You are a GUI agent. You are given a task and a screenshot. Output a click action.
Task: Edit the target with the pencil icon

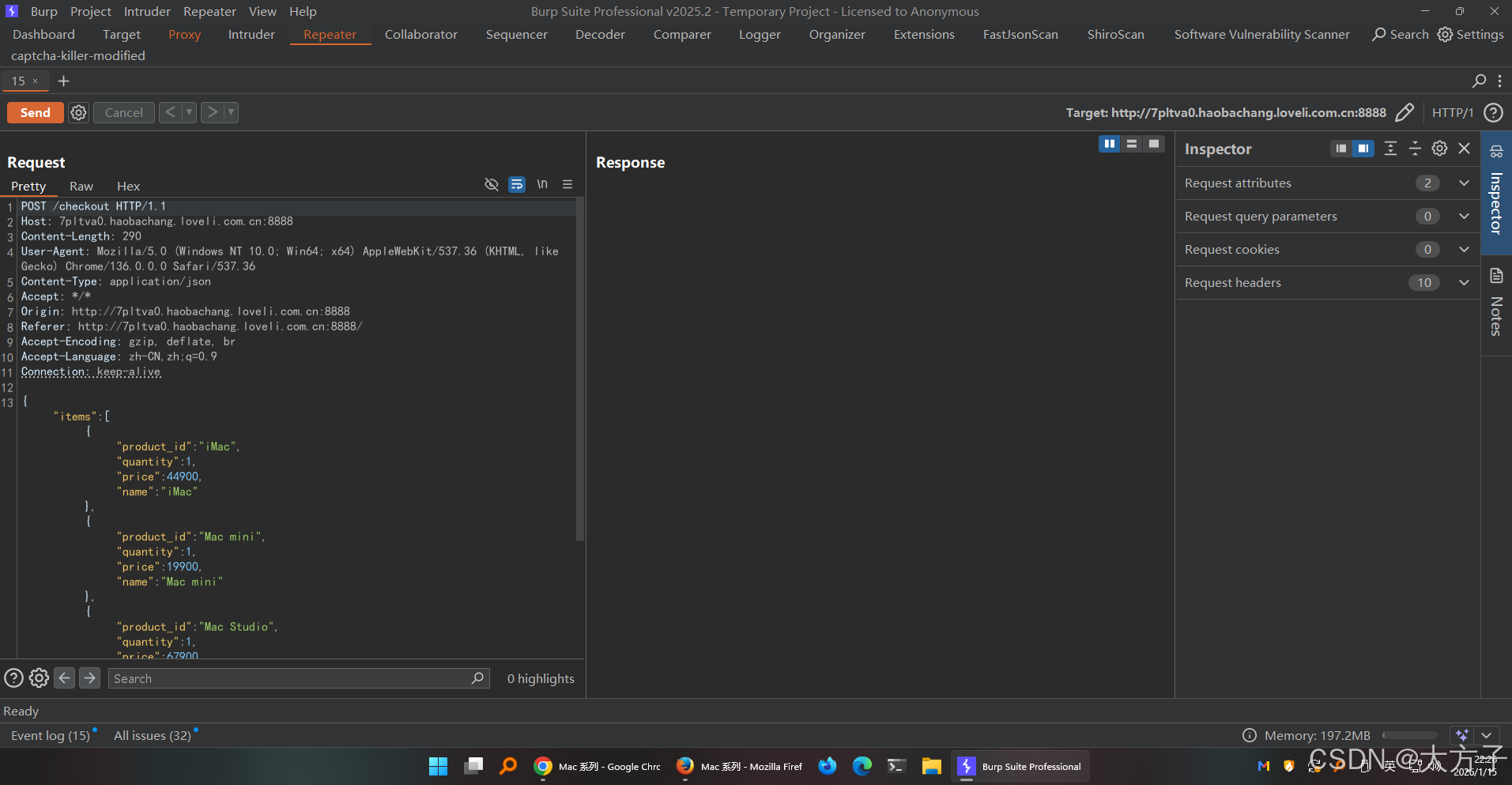click(1405, 112)
